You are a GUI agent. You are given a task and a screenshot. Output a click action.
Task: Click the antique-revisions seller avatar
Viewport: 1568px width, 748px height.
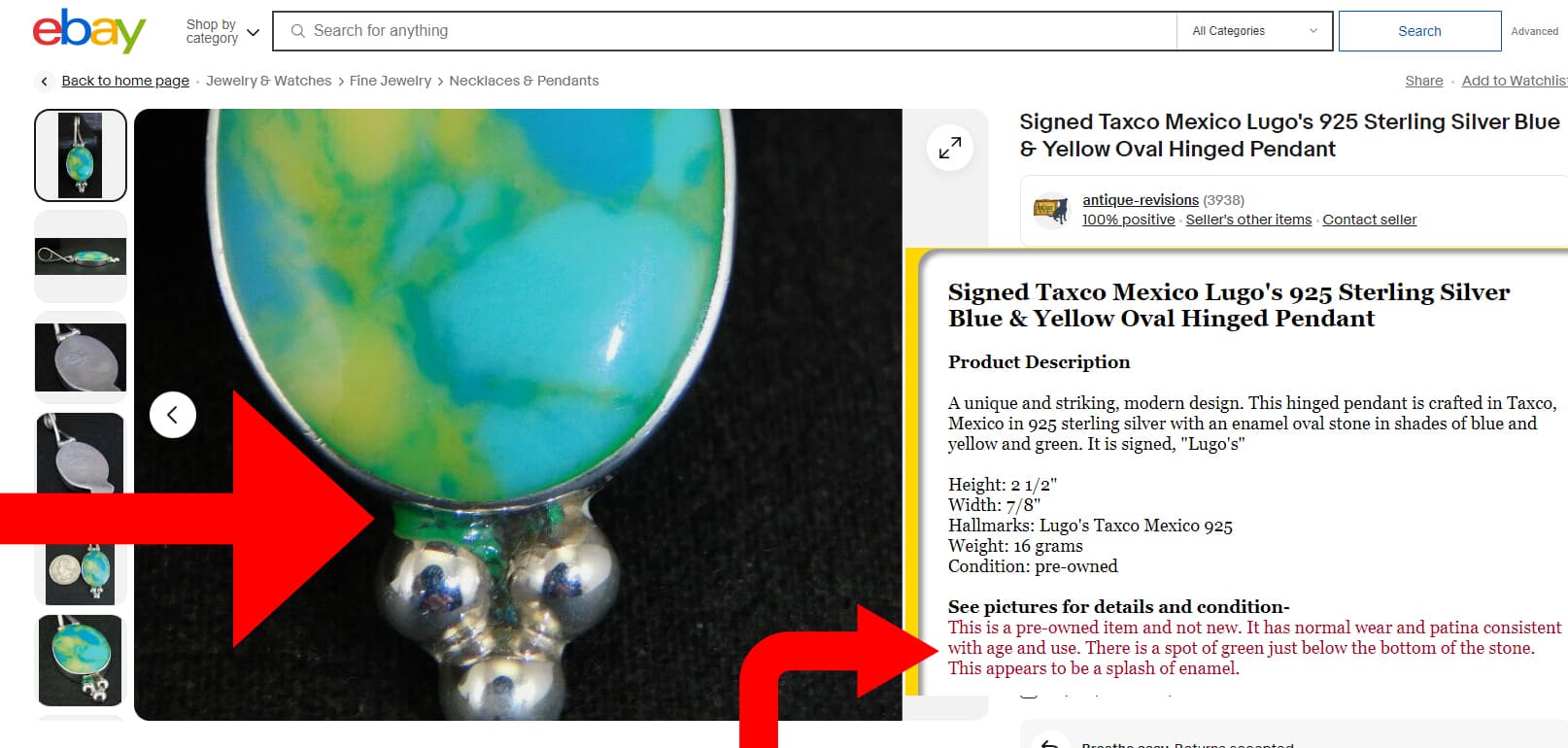pyautogui.click(x=1051, y=210)
